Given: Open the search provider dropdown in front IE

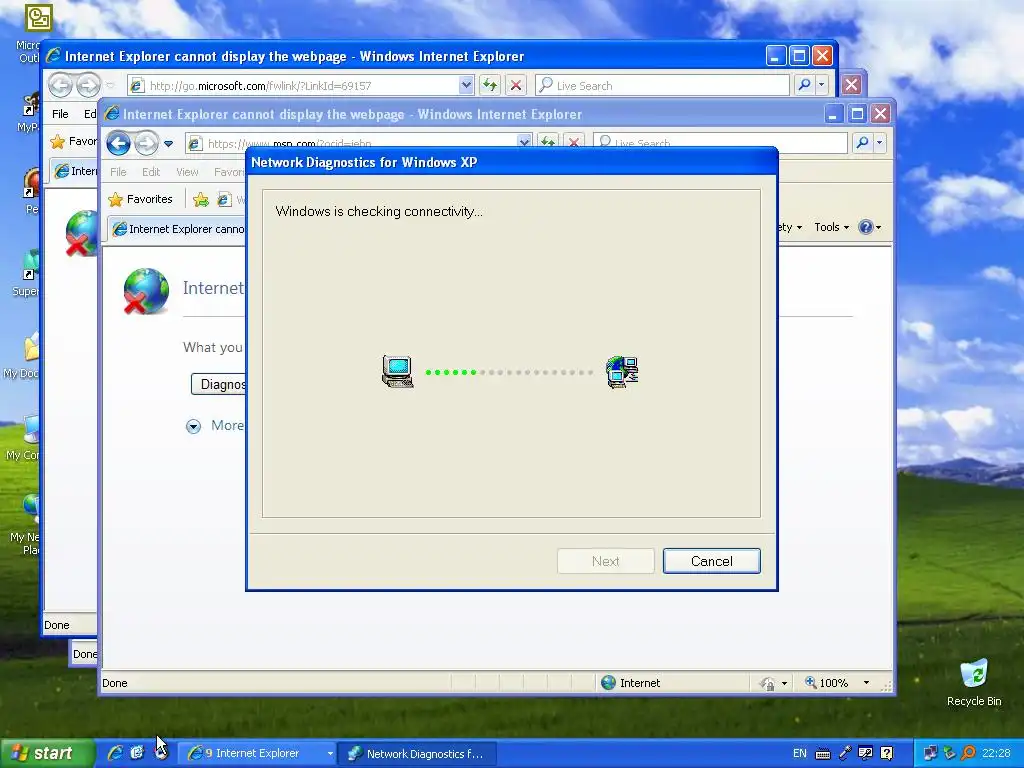Looking at the screenshot, I should coord(879,142).
